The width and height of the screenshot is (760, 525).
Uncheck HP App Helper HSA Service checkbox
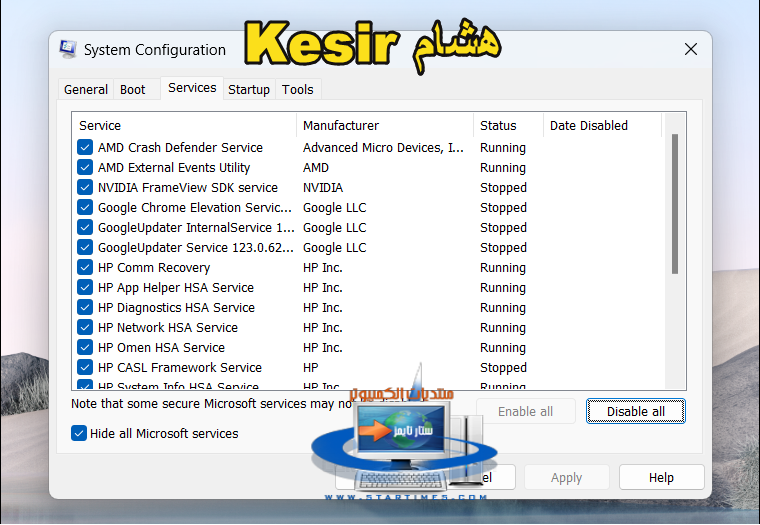pyautogui.click(x=85, y=287)
